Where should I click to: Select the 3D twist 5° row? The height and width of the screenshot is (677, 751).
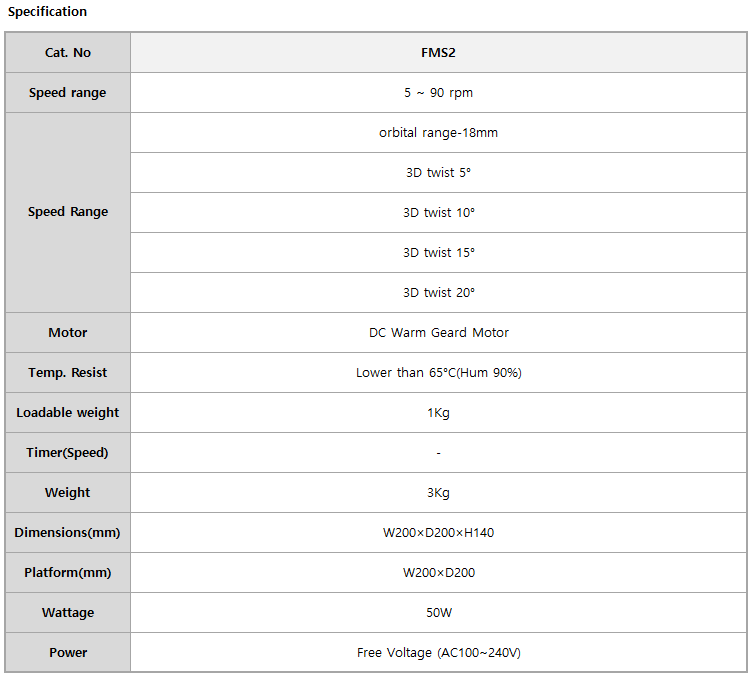tap(438, 172)
